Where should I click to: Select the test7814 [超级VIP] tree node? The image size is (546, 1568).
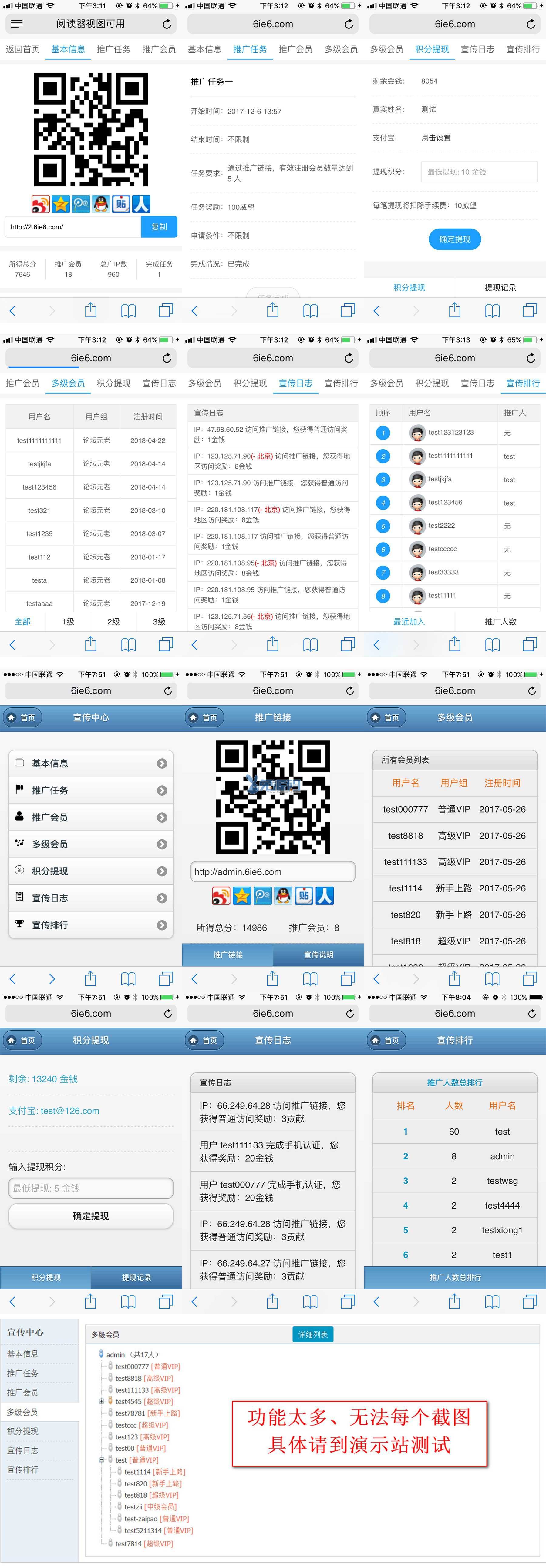144,1543
